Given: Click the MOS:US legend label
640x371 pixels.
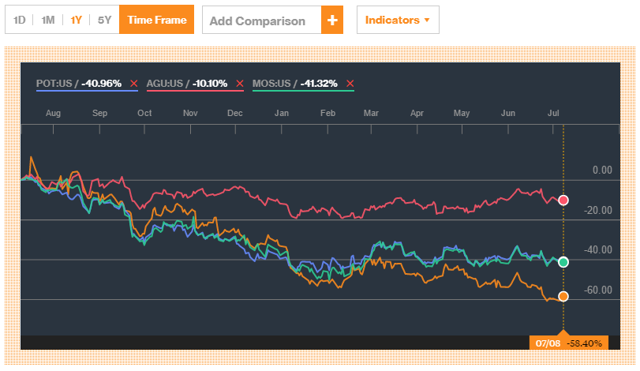Looking at the screenshot, I should tap(271, 83).
